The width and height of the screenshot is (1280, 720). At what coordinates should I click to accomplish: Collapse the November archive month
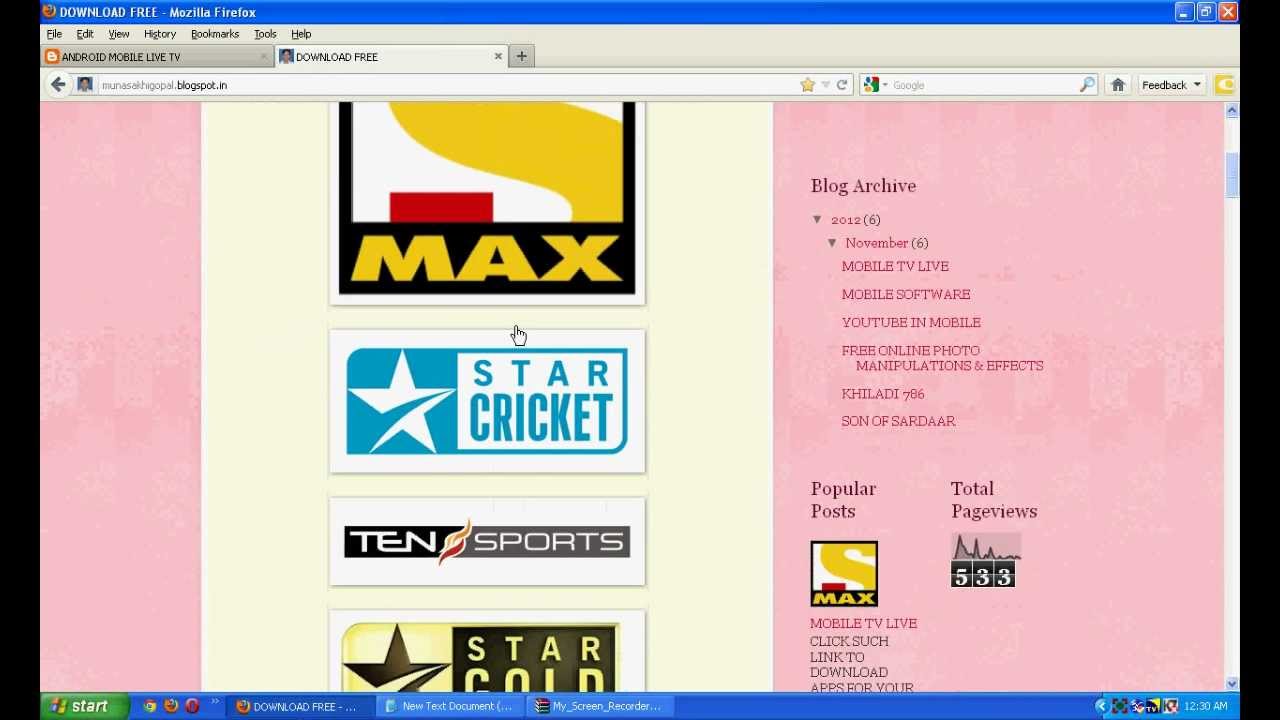[x=832, y=243]
